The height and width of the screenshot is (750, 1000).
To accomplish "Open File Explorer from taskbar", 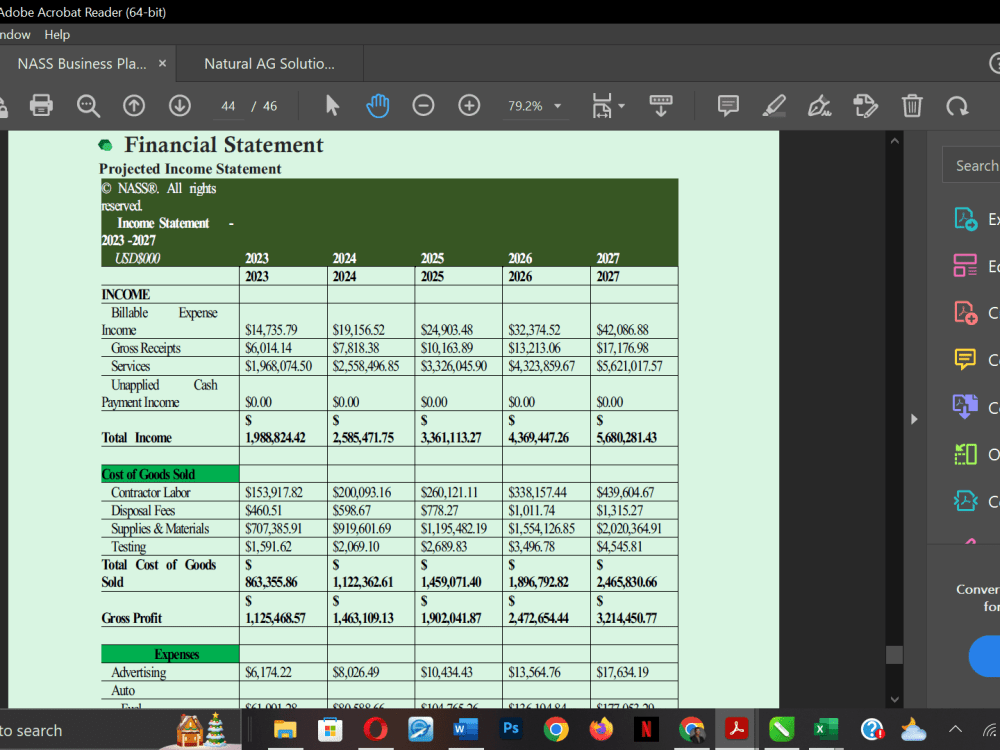I will tap(285, 729).
